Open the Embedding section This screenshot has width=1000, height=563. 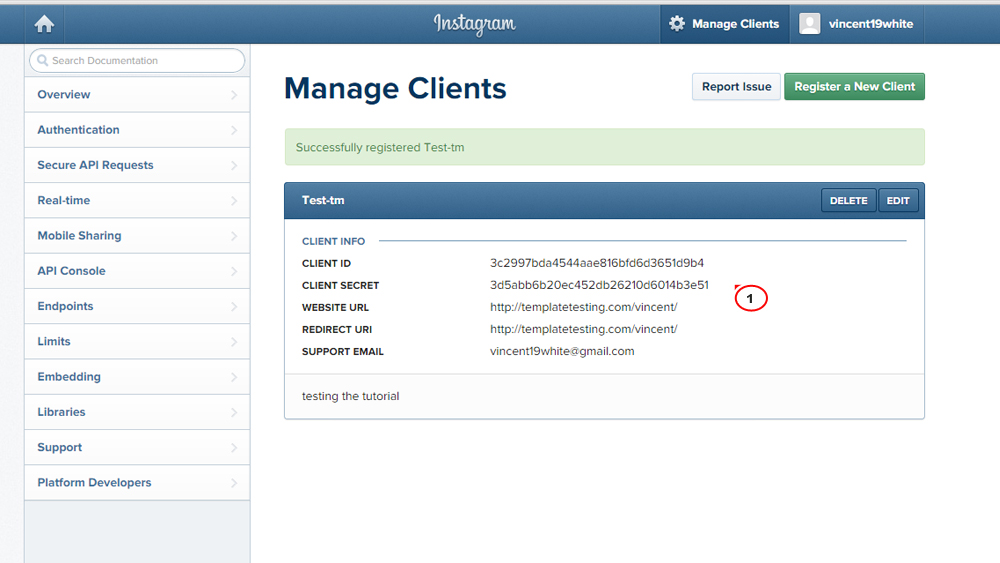pyautogui.click(x=137, y=377)
